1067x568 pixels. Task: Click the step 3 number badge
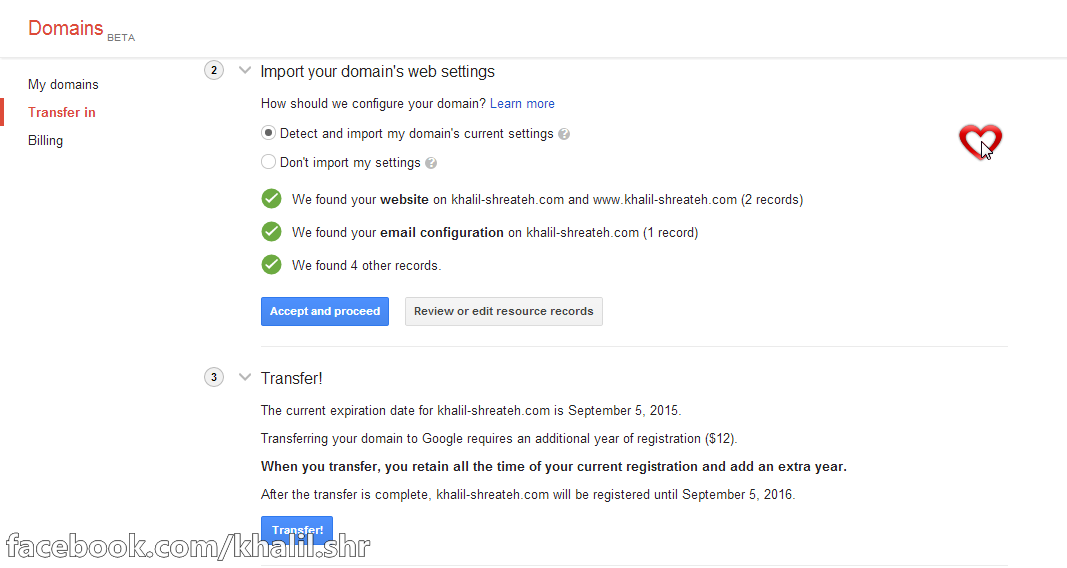[x=213, y=377]
